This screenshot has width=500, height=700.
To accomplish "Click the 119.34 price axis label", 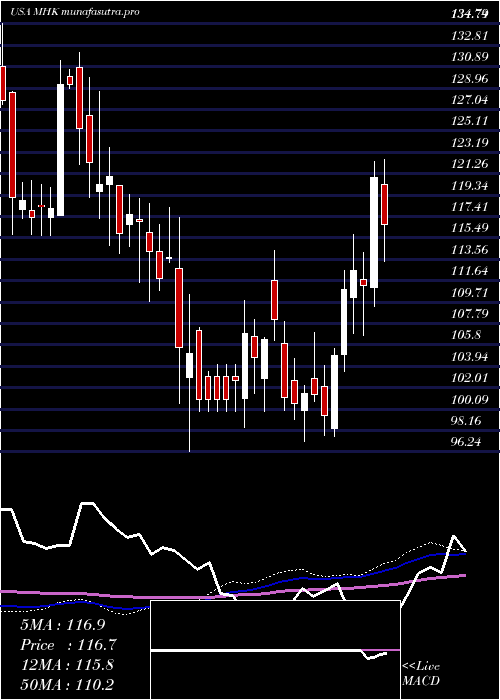I will 469,185.
